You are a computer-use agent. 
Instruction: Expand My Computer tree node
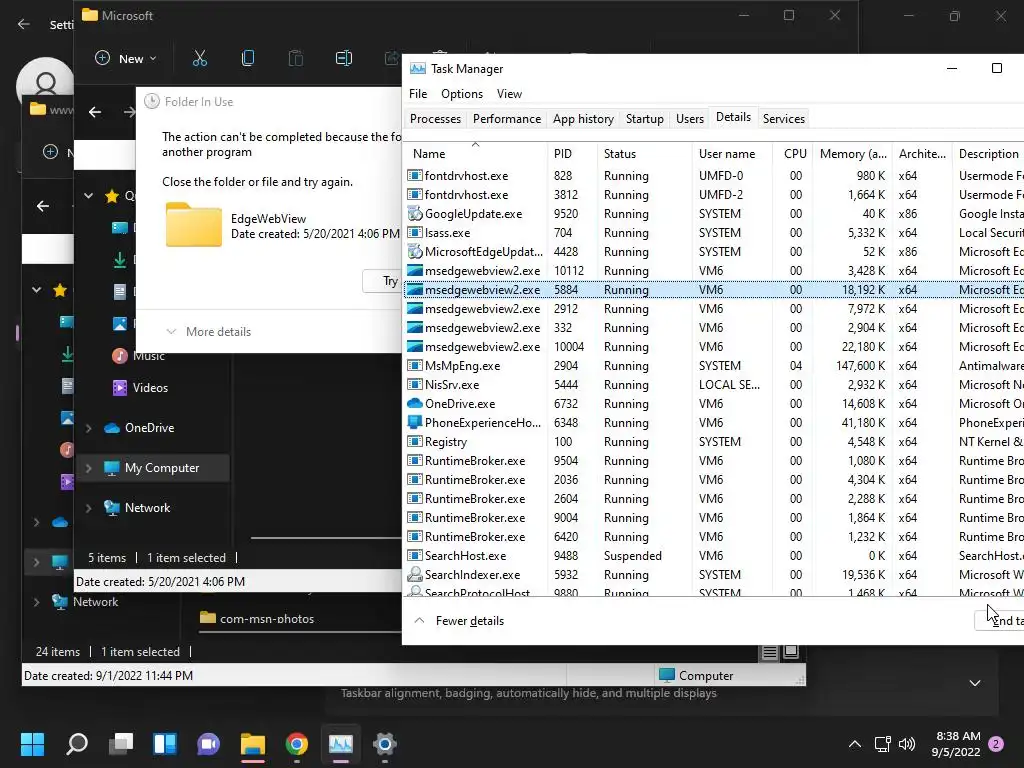[x=89, y=468]
